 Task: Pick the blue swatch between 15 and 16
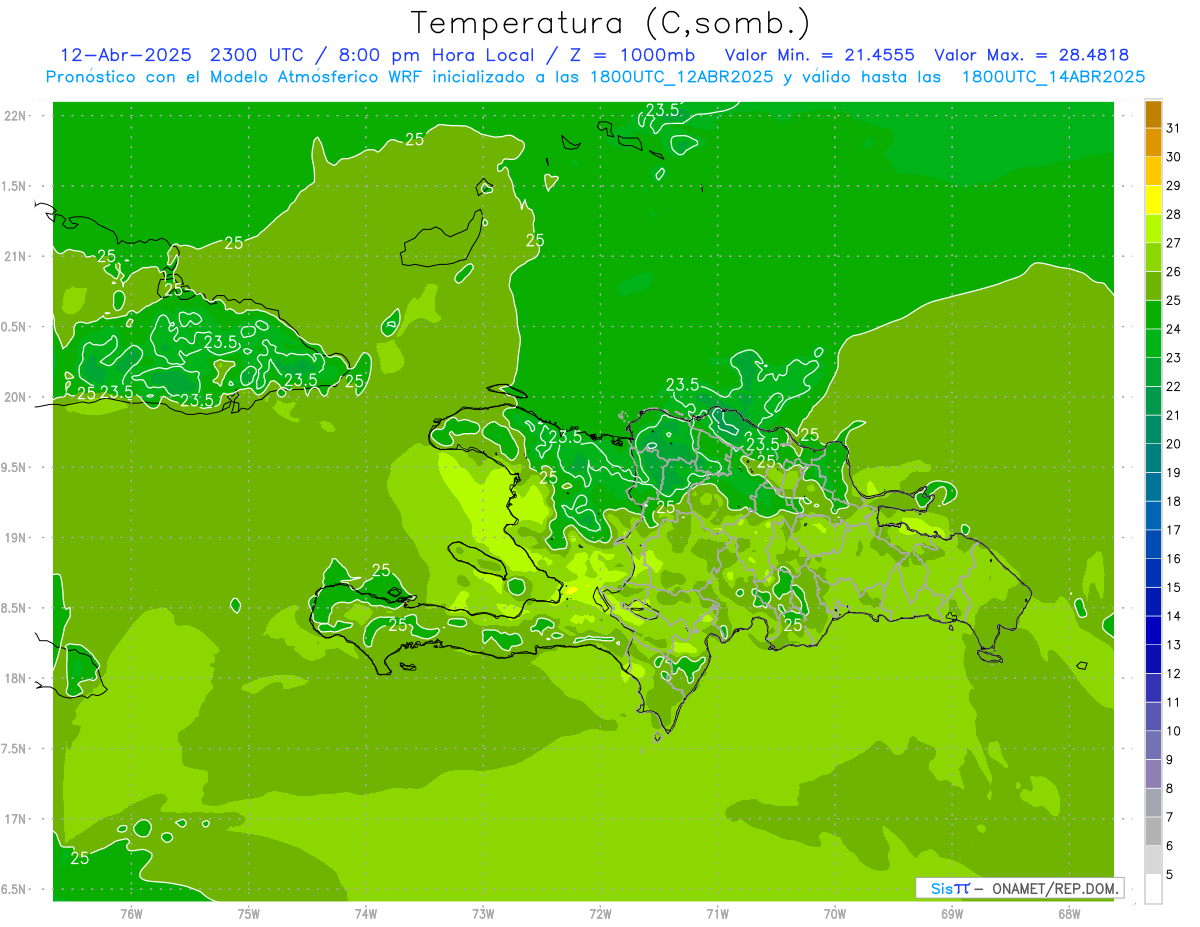(1153, 573)
